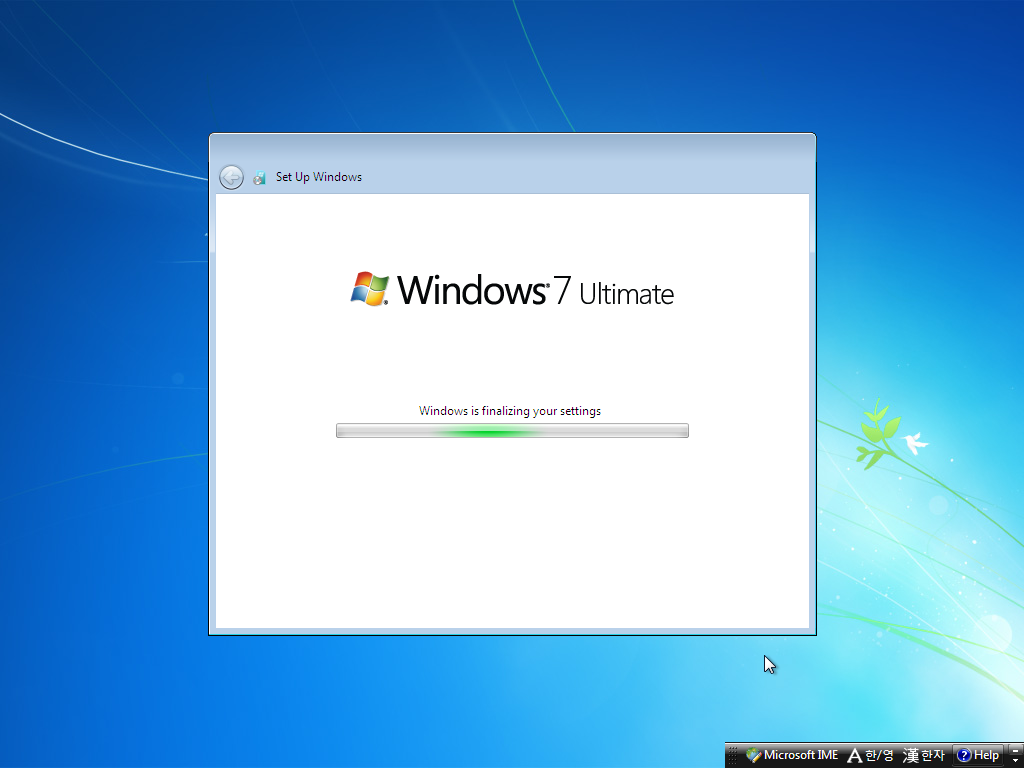The image size is (1024, 768).
Task: Toggle the 한/영 Korean/English input mode
Action: [x=871, y=756]
